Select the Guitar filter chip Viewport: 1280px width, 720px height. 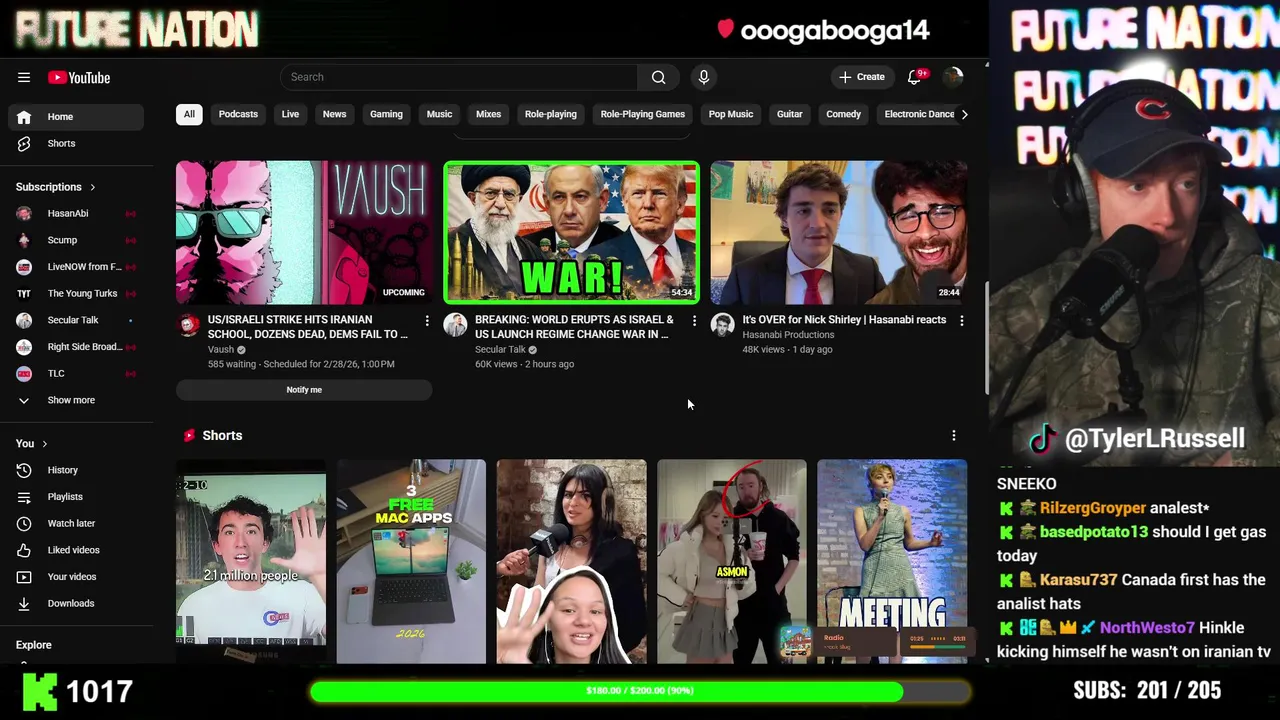790,114
